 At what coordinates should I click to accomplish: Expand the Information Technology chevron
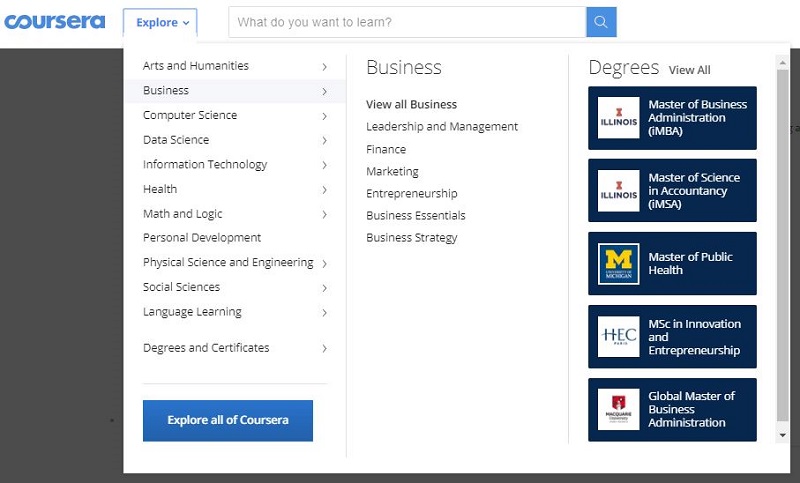[x=324, y=165]
